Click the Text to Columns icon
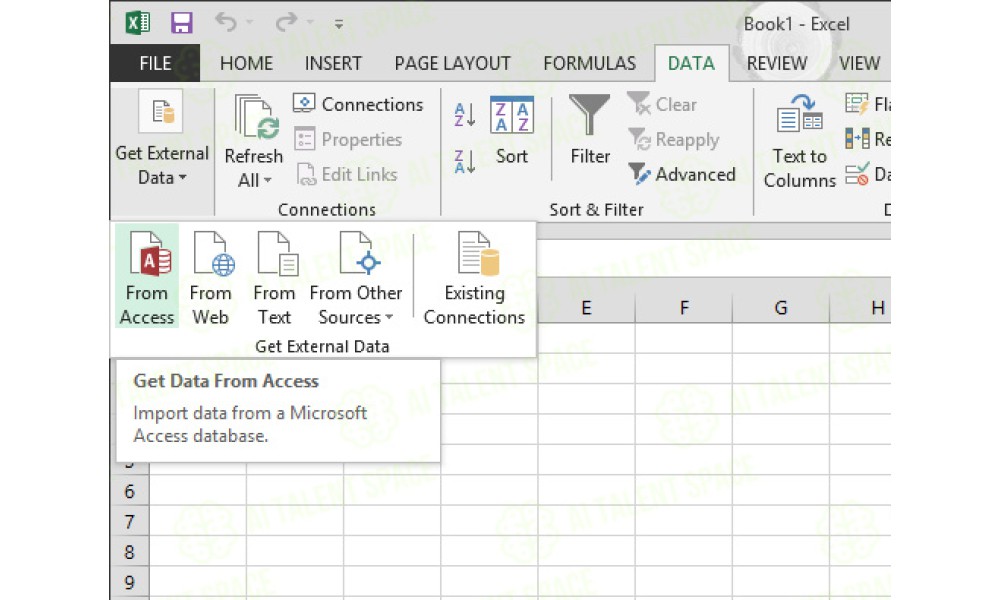Image resolution: width=1000 pixels, height=600 pixels. [x=799, y=113]
